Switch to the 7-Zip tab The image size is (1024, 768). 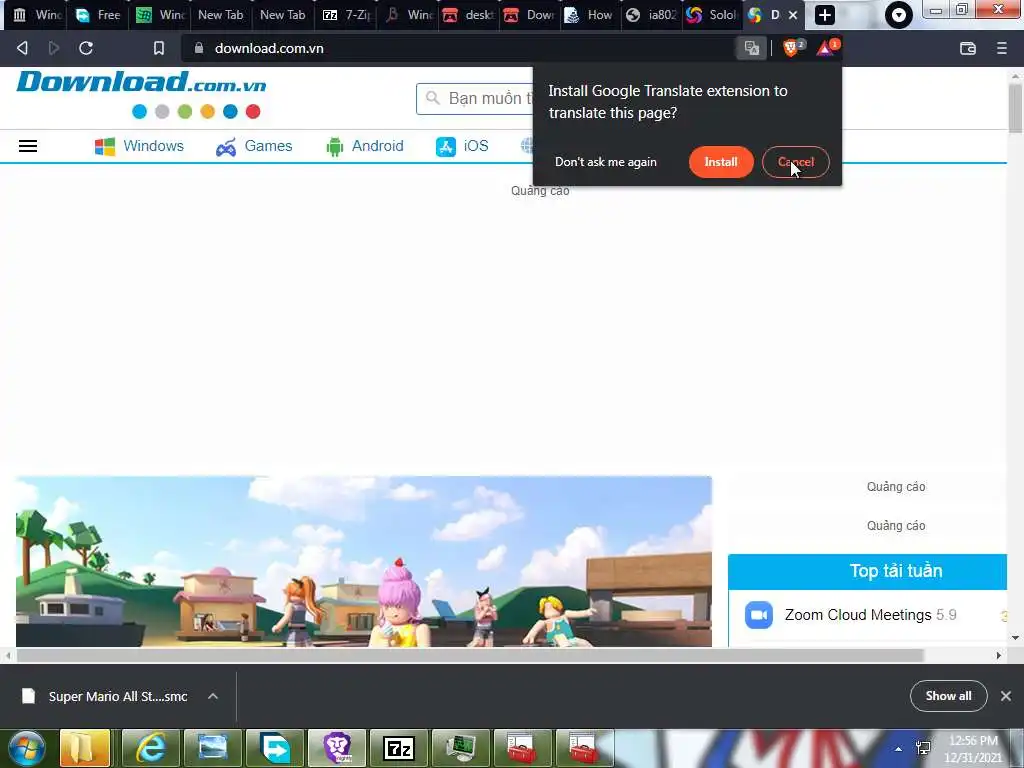pos(346,15)
